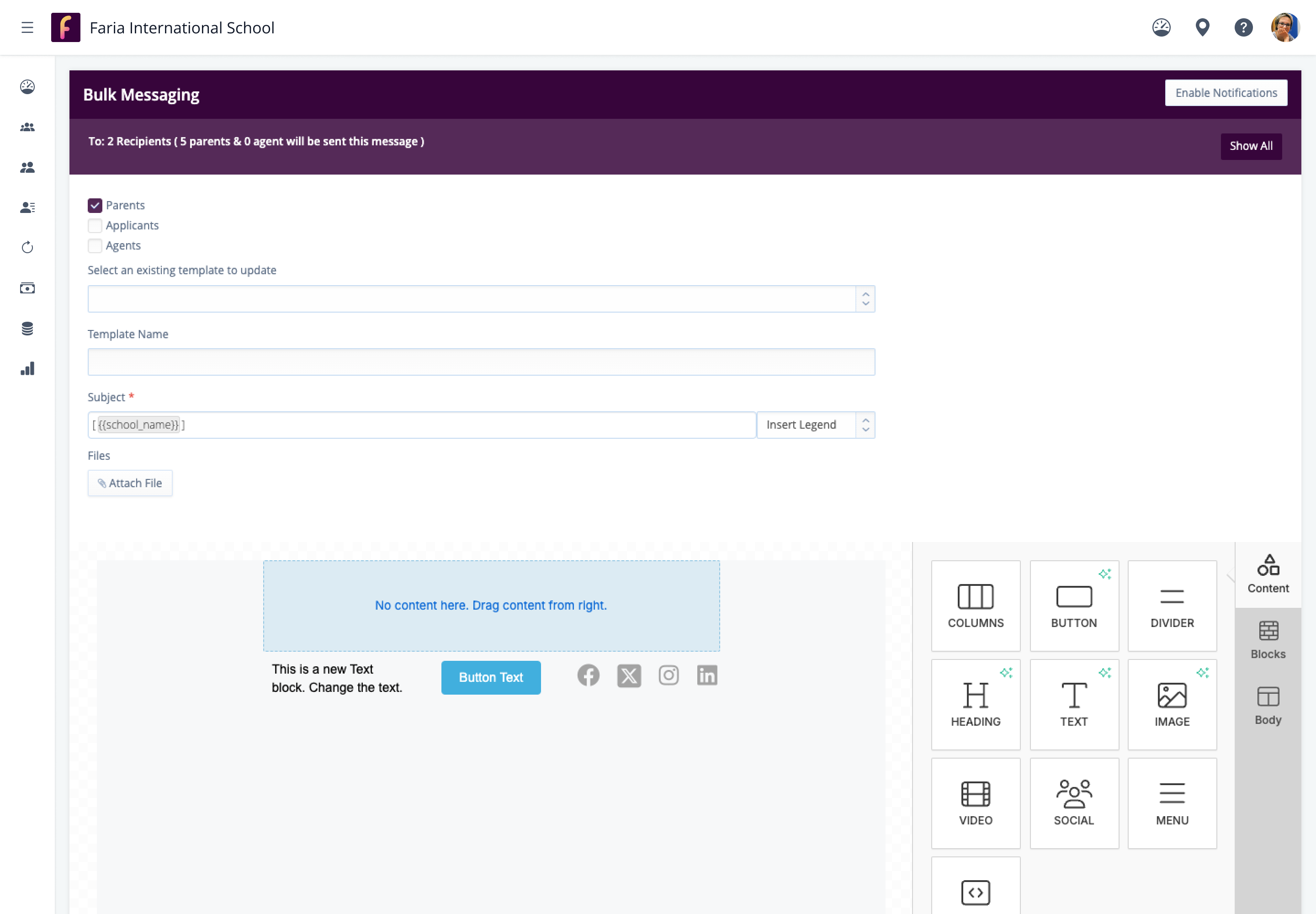Viewport: 1316px width, 914px height.
Task: Focus the Template Name input field
Action: coord(480,362)
